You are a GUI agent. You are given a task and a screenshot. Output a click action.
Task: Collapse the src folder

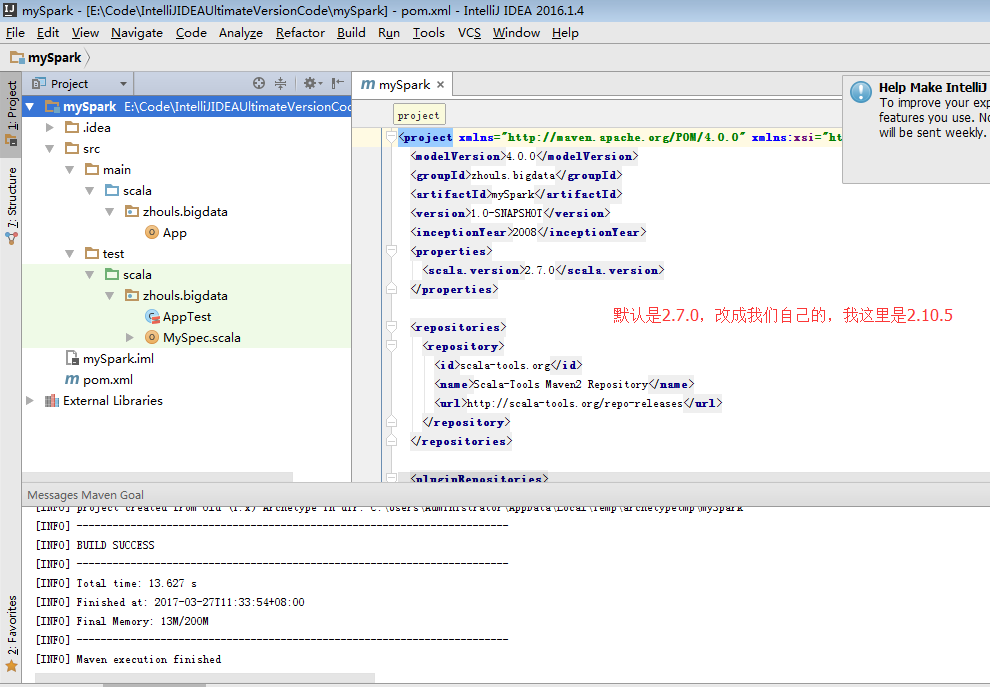pyautogui.click(x=50, y=149)
